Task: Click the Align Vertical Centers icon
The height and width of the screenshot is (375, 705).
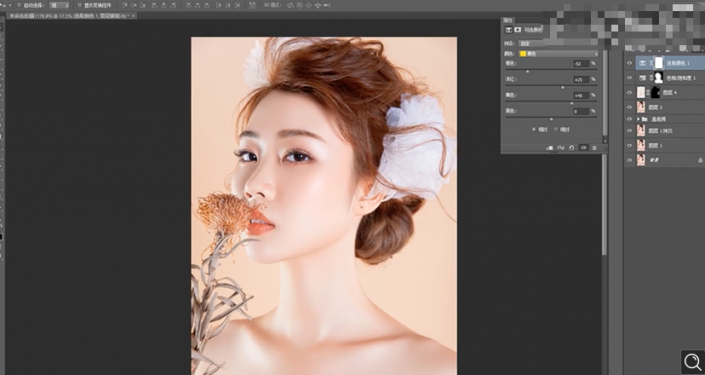Action: pyautogui.click(x=134, y=5)
